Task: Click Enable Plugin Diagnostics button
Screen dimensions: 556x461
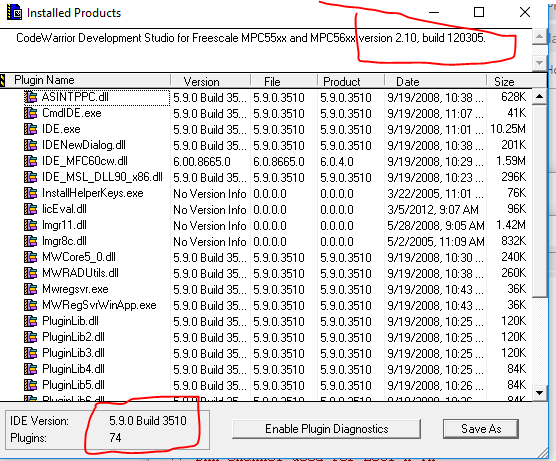Action: click(327, 429)
